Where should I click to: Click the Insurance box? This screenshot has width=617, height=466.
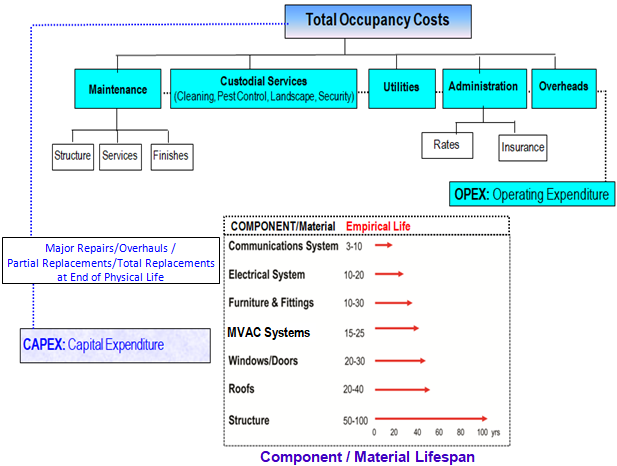tap(523, 148)
